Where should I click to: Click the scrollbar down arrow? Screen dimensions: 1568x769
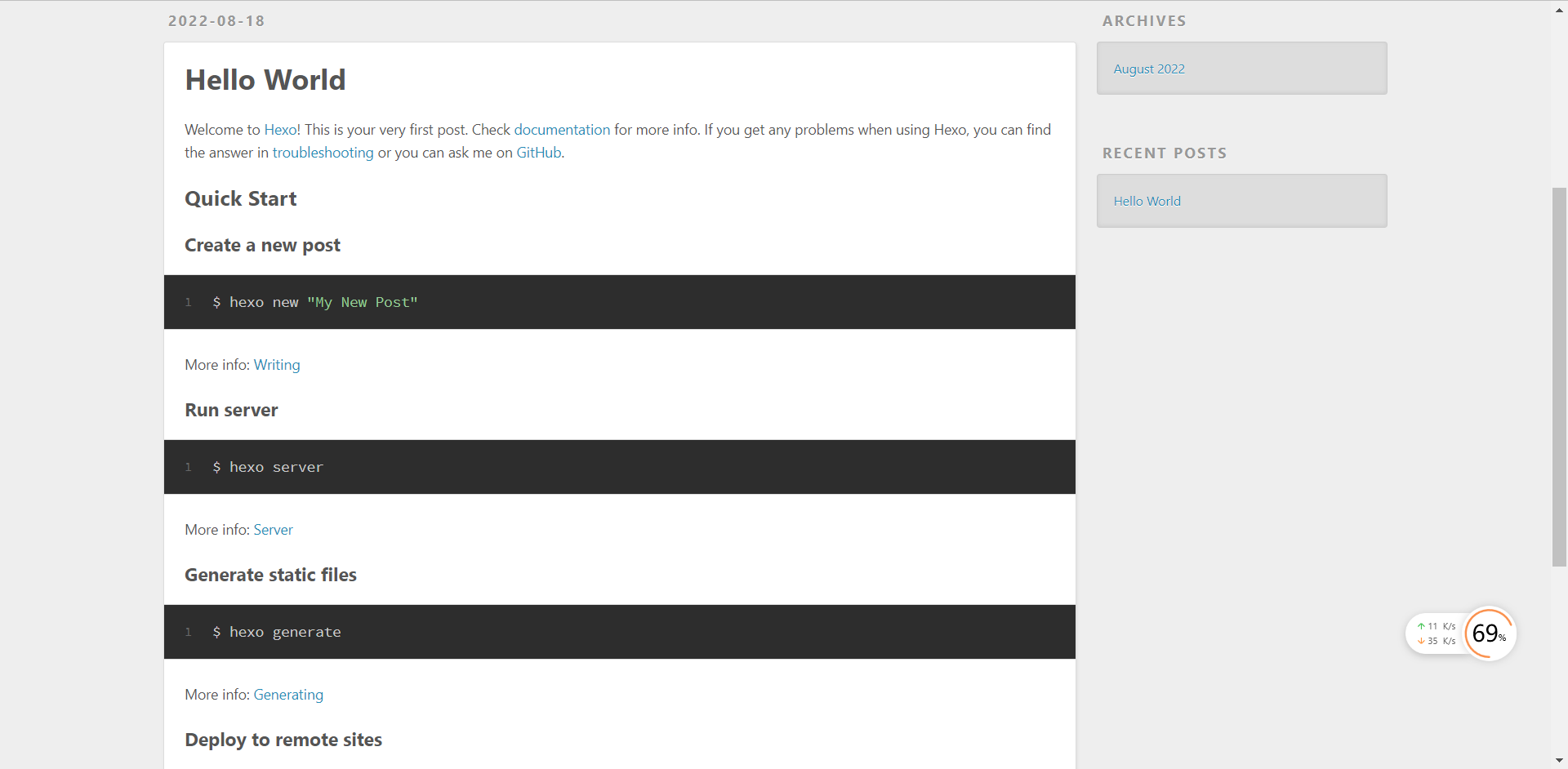(1559, 760)
